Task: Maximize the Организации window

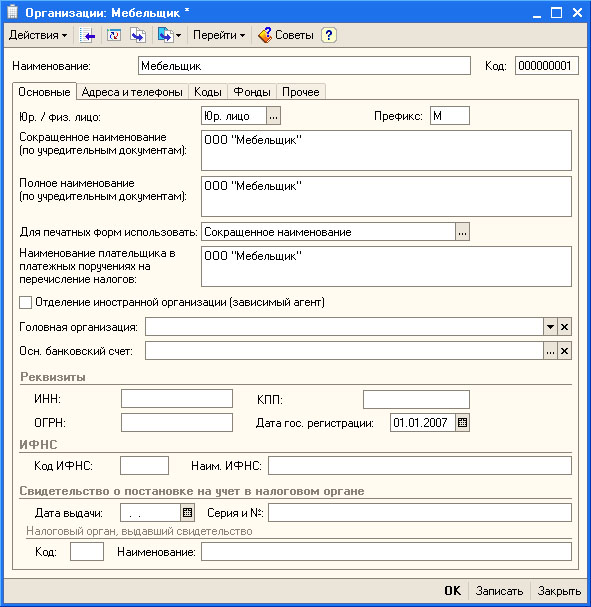Action: point(557,13)
